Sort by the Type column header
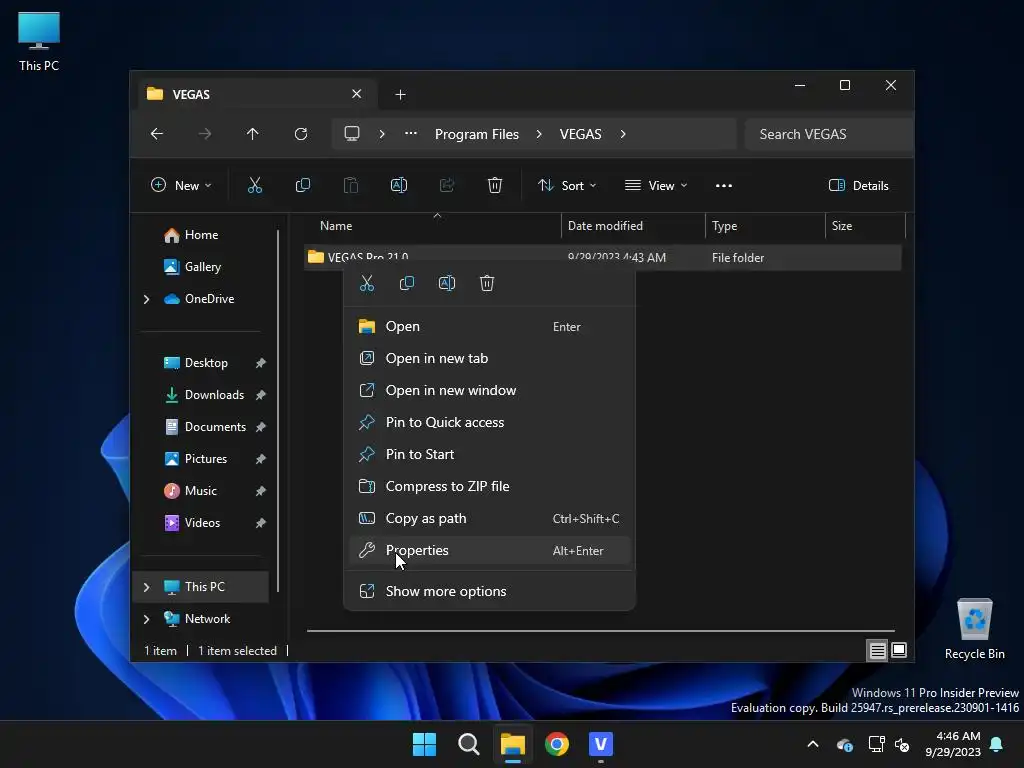1024x768 pixels. (x=765, y=226)
